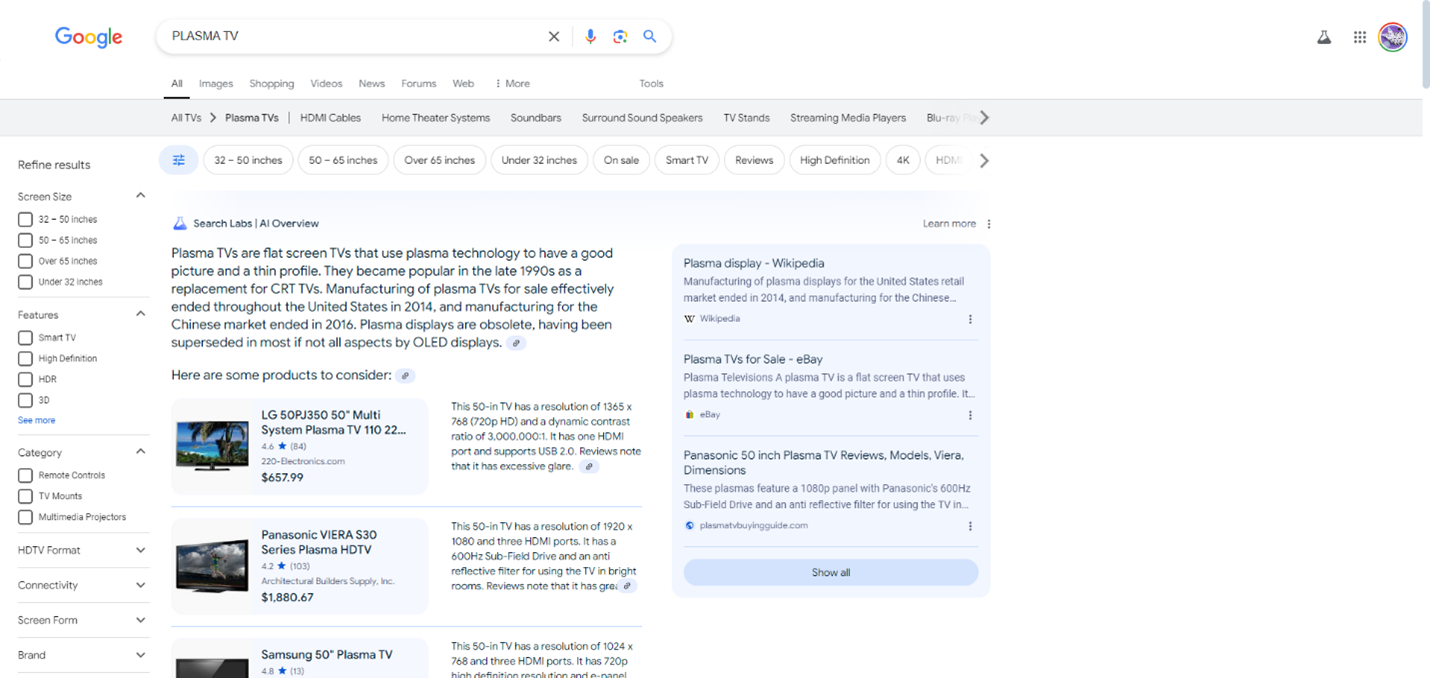The height and width of the screenshot is (678, 1430).
Task: Open the filter sliders chip icon
Action: 179,160
